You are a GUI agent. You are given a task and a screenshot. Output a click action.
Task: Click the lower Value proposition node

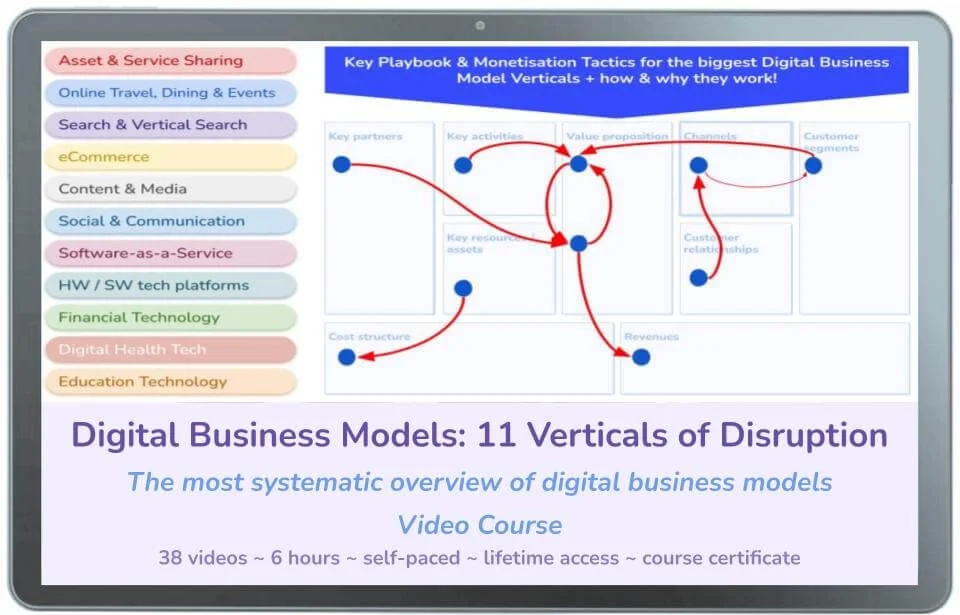tap(577, 241)
